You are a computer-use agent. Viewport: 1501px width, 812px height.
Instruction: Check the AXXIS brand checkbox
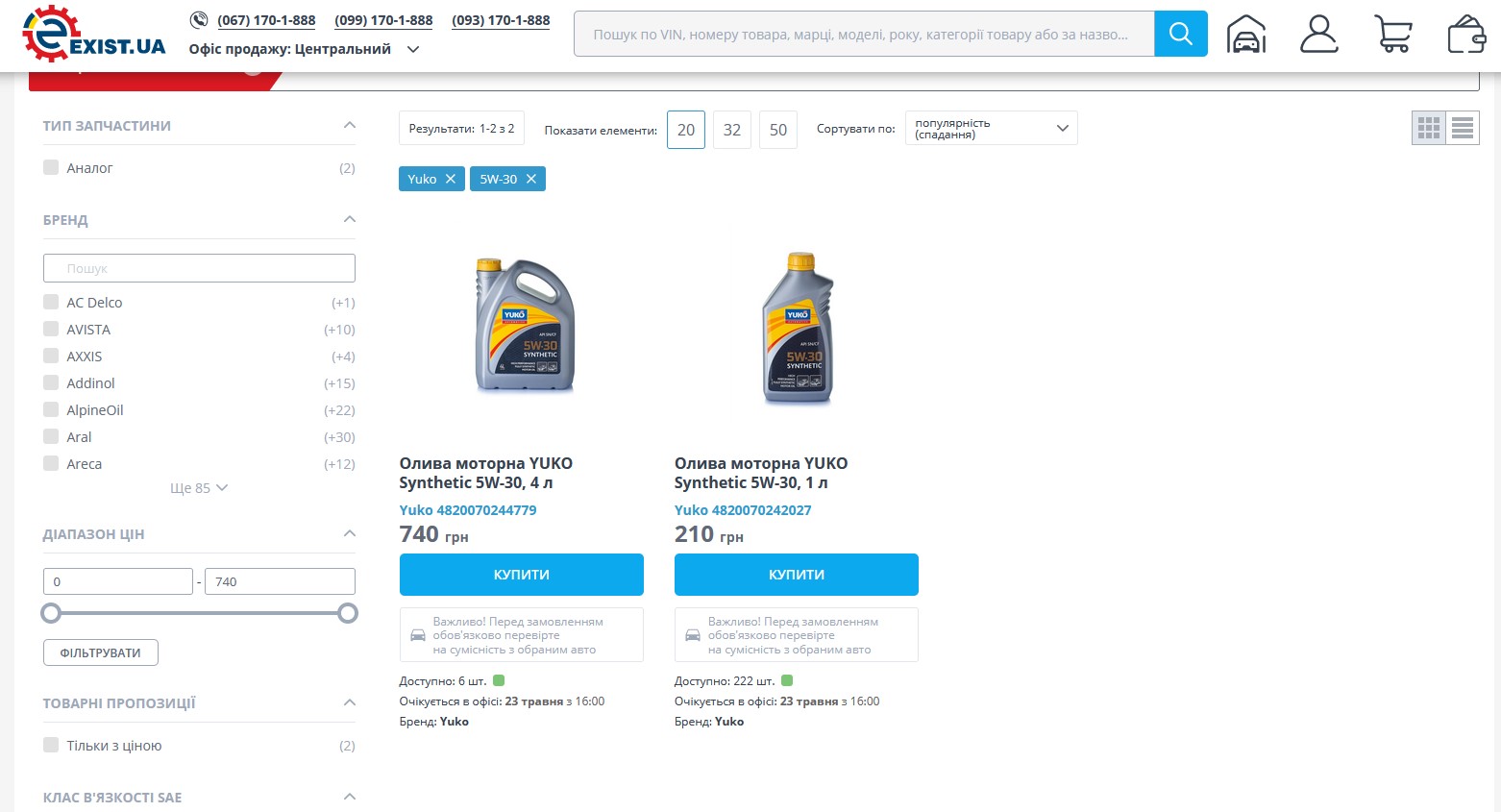51,356
